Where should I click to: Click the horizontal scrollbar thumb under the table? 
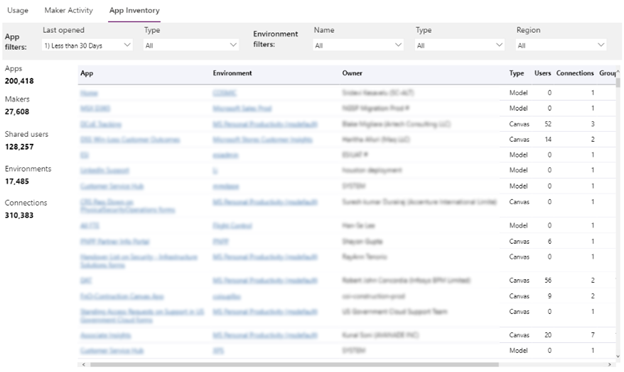pyautogui.click(x=294, y=364)
